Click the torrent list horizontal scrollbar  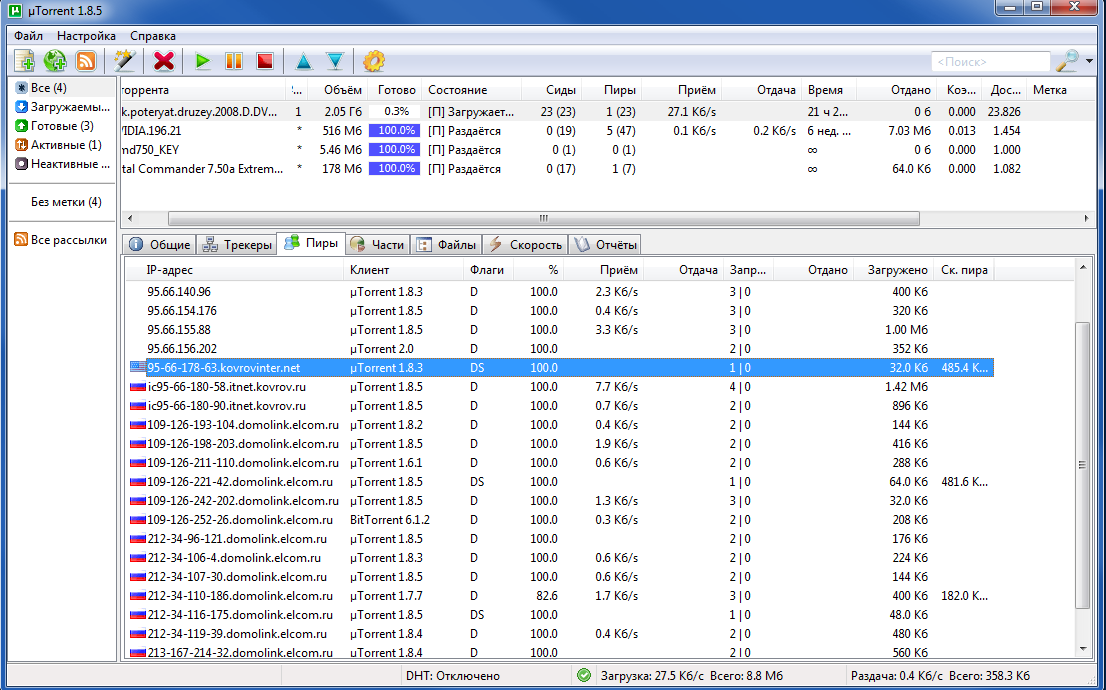(x=543, y=217)
